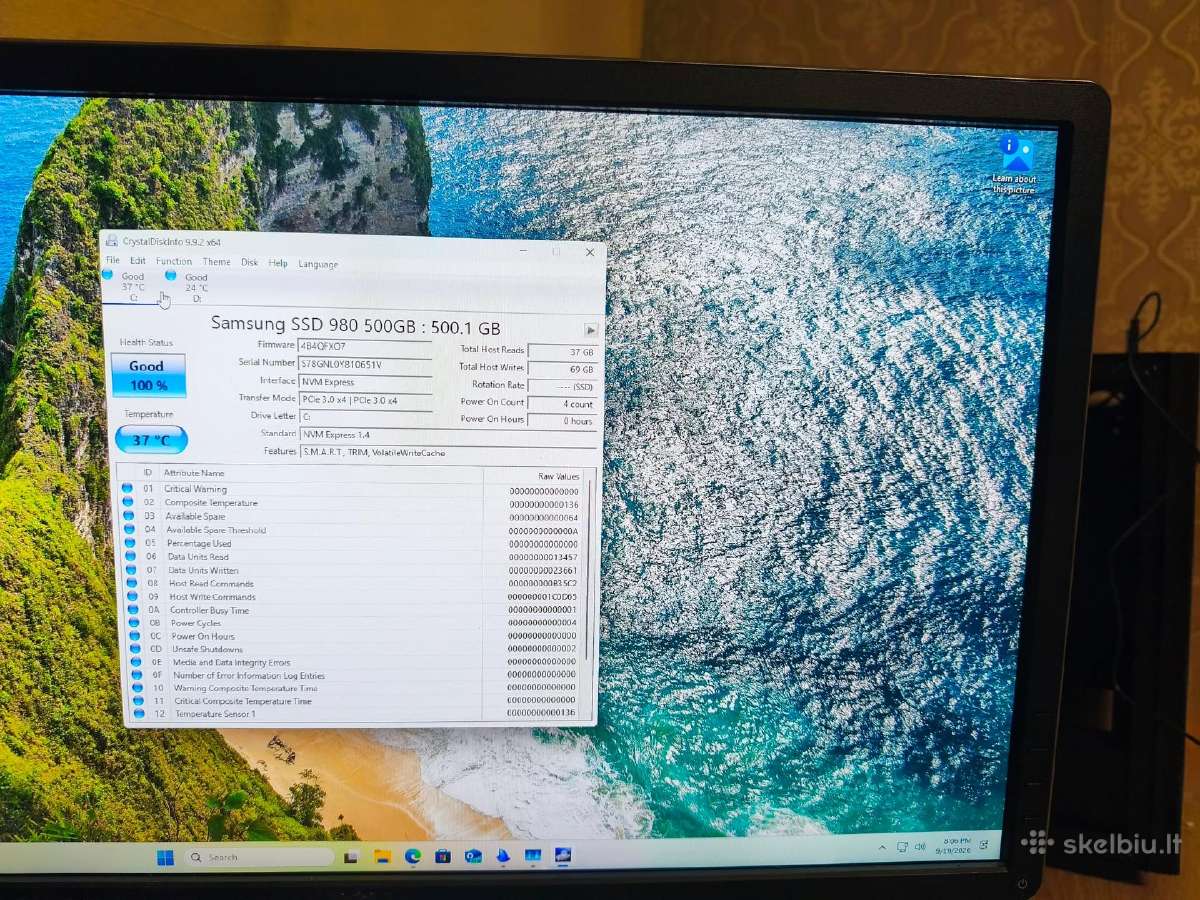Click the next disk arrow button
The image size is (1200, 900).
point(590,330)
